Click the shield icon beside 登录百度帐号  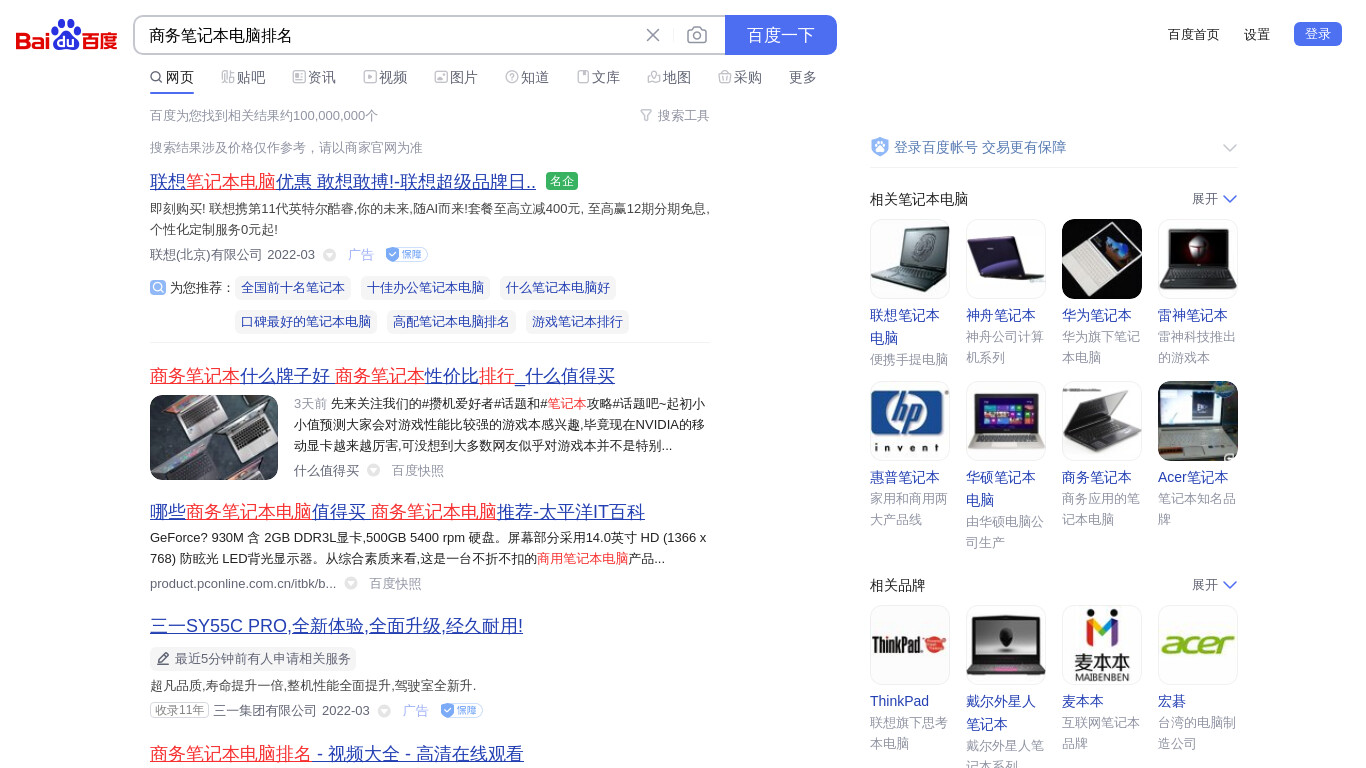880,147
